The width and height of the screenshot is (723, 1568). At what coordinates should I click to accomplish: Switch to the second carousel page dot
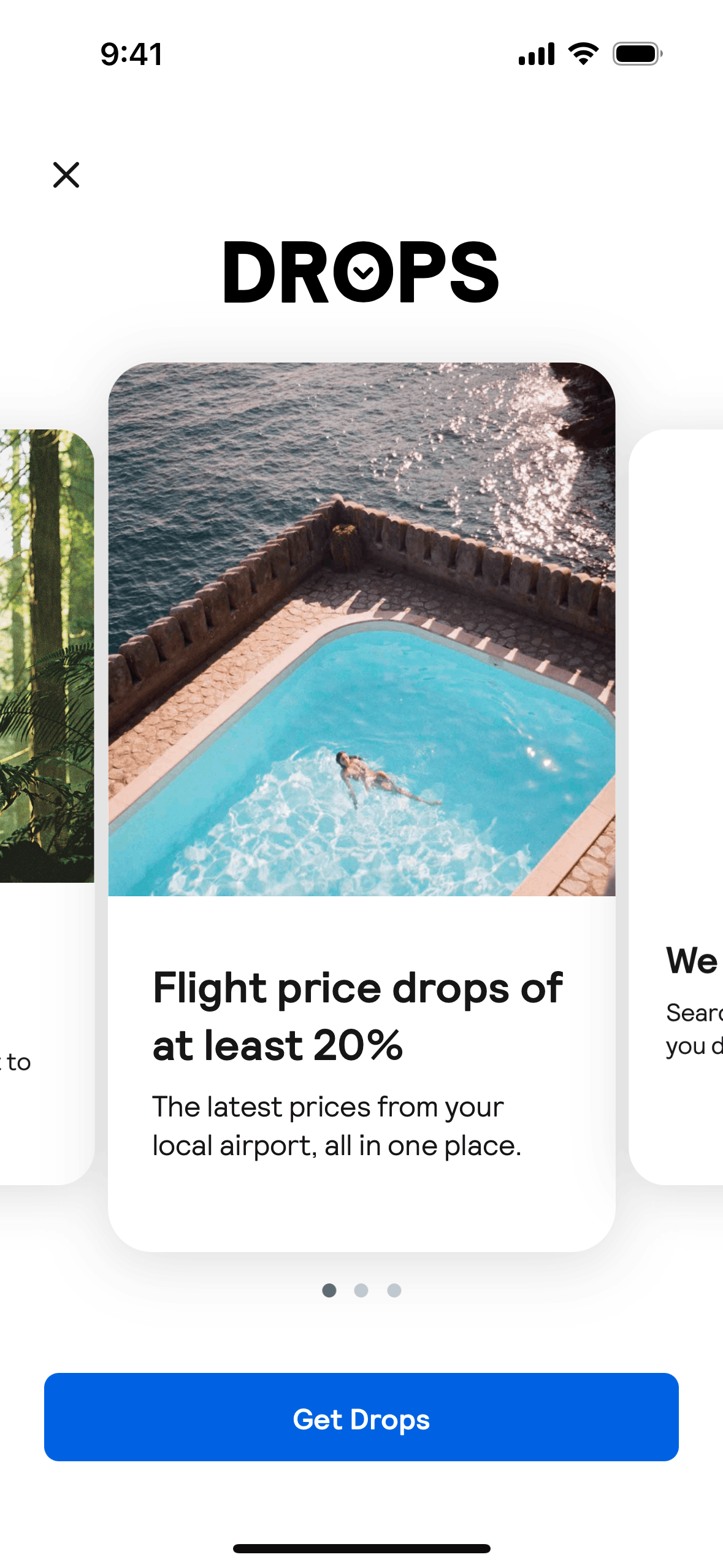pos(361,1290)
